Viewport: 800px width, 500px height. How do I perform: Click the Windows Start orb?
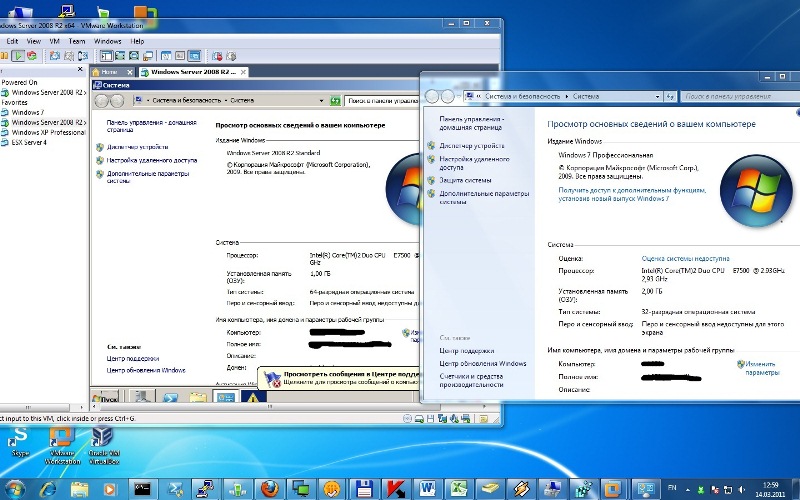(x=17, y=487)
